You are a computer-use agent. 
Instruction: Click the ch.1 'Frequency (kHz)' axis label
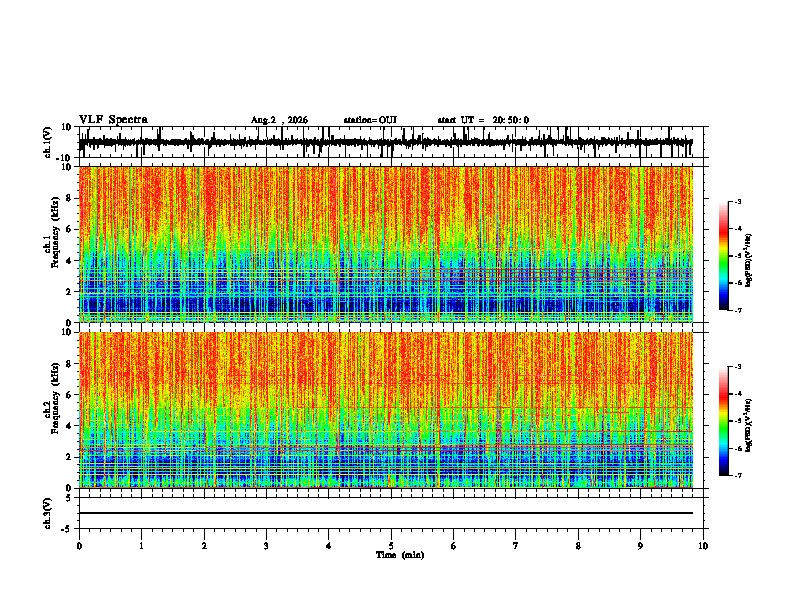tap(56, 233)
